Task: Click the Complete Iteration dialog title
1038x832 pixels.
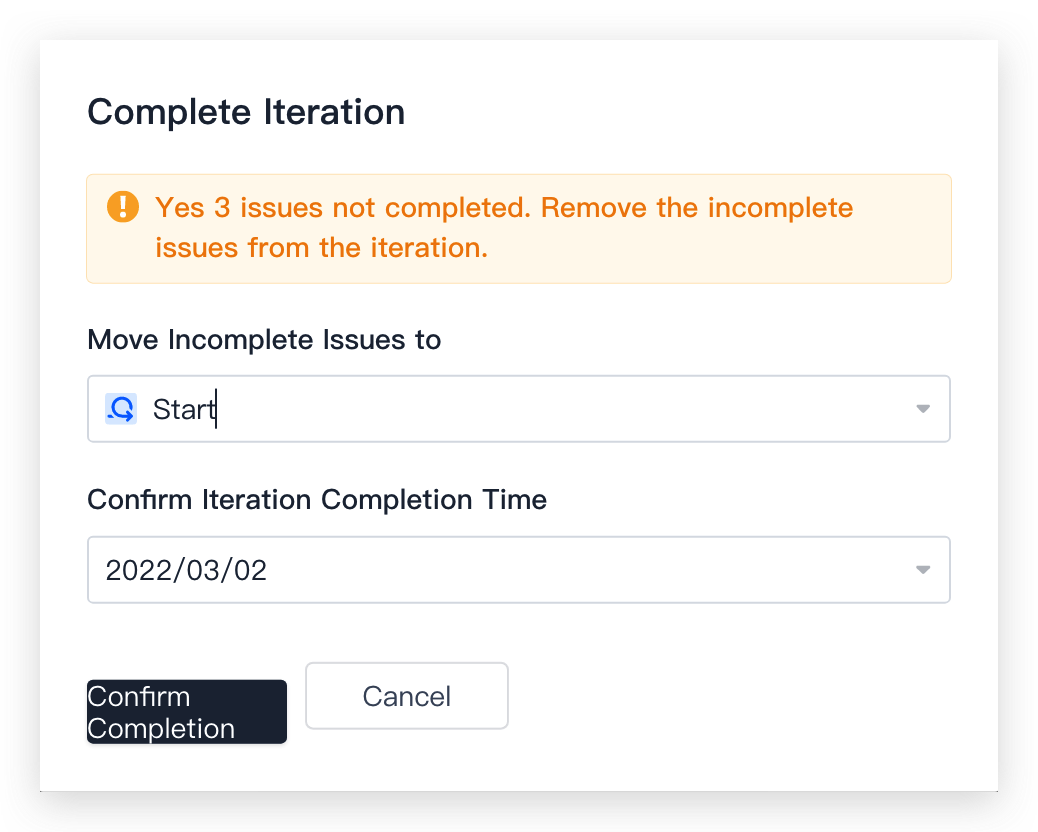Action: (x=246, y=112)
